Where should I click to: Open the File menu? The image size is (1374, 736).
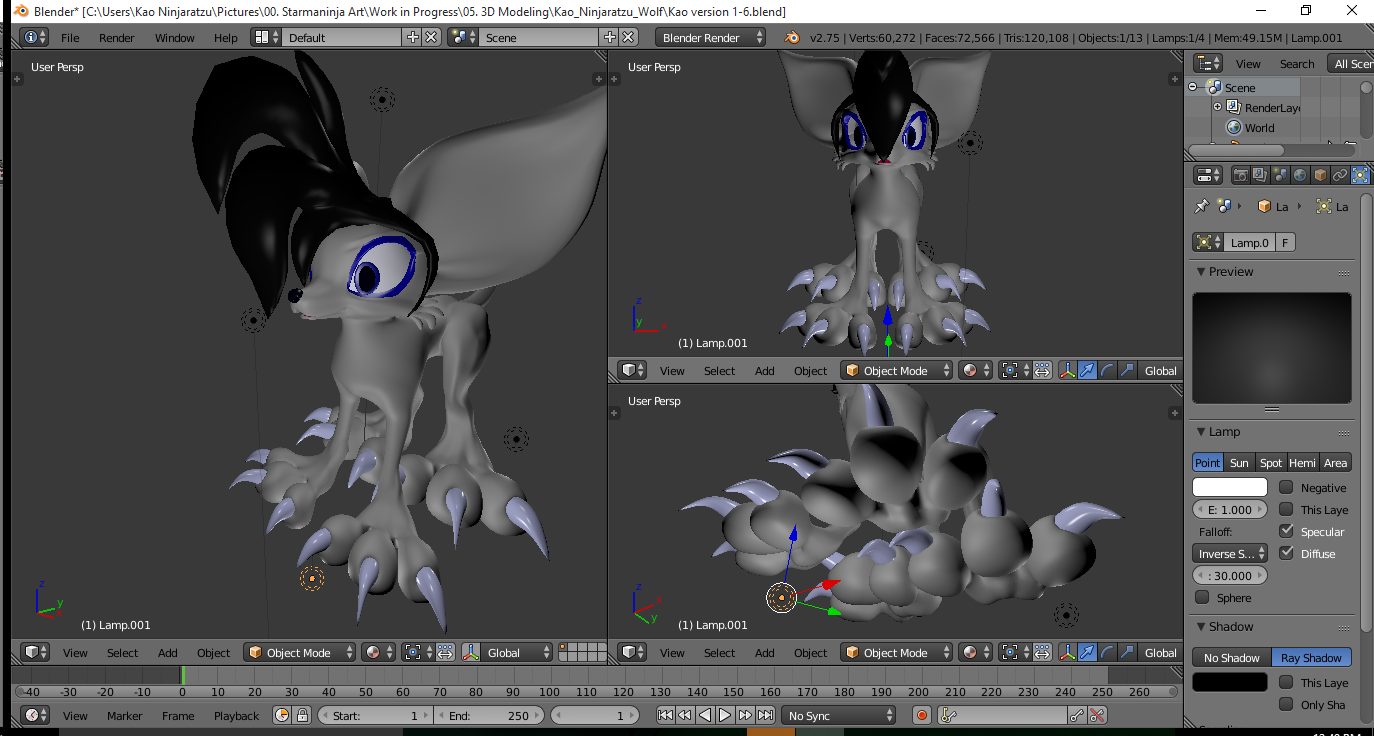click(x=70, y=37)
